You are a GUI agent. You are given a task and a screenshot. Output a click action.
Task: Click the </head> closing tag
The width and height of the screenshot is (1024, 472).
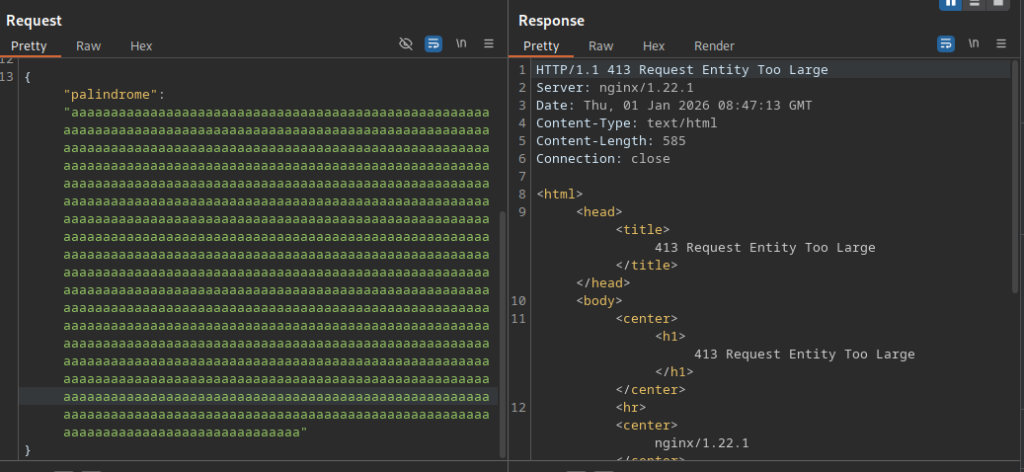tap(603, 283)
